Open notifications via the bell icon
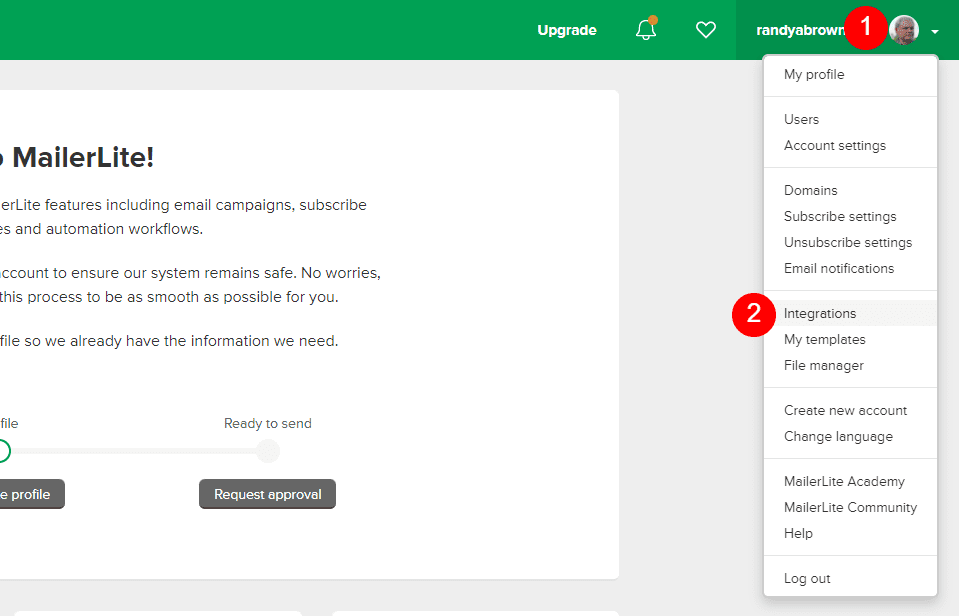 coord(645,30)
